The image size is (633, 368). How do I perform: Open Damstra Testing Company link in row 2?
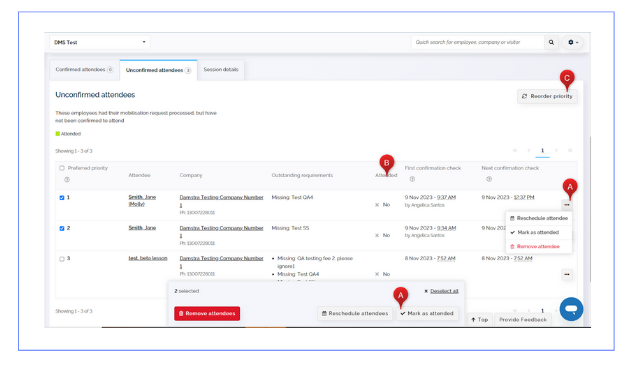221,232
